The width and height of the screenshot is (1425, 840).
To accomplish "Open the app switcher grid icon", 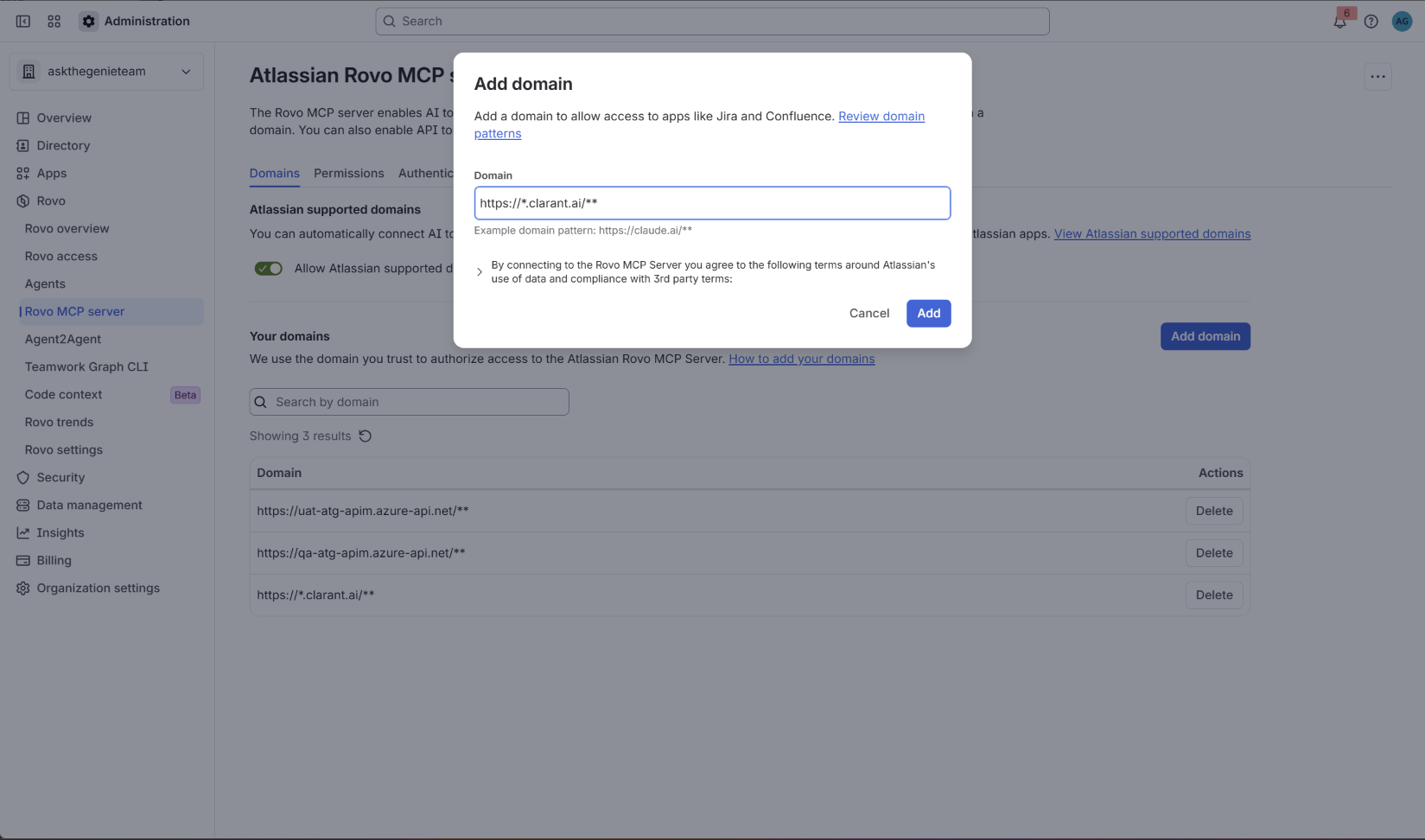I will click(x=54, y=21).
